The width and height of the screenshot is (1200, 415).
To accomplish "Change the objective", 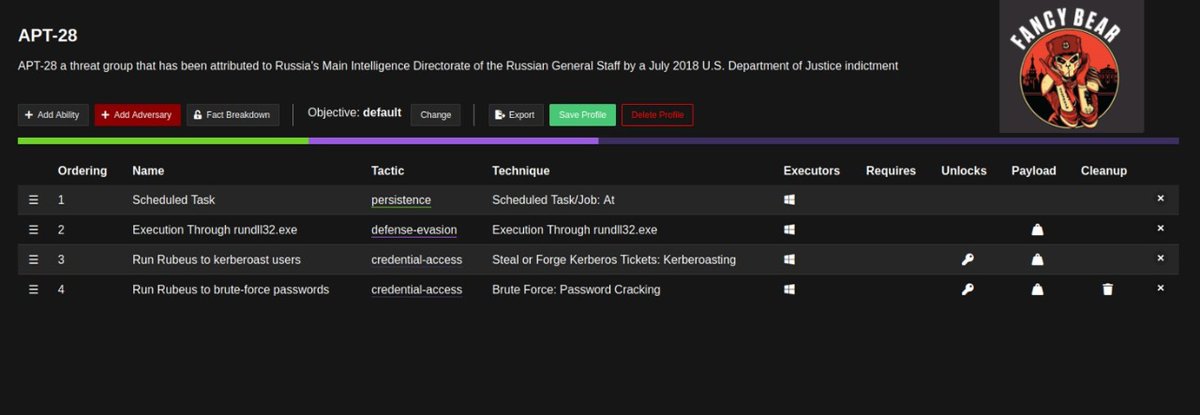I will 436,115.
